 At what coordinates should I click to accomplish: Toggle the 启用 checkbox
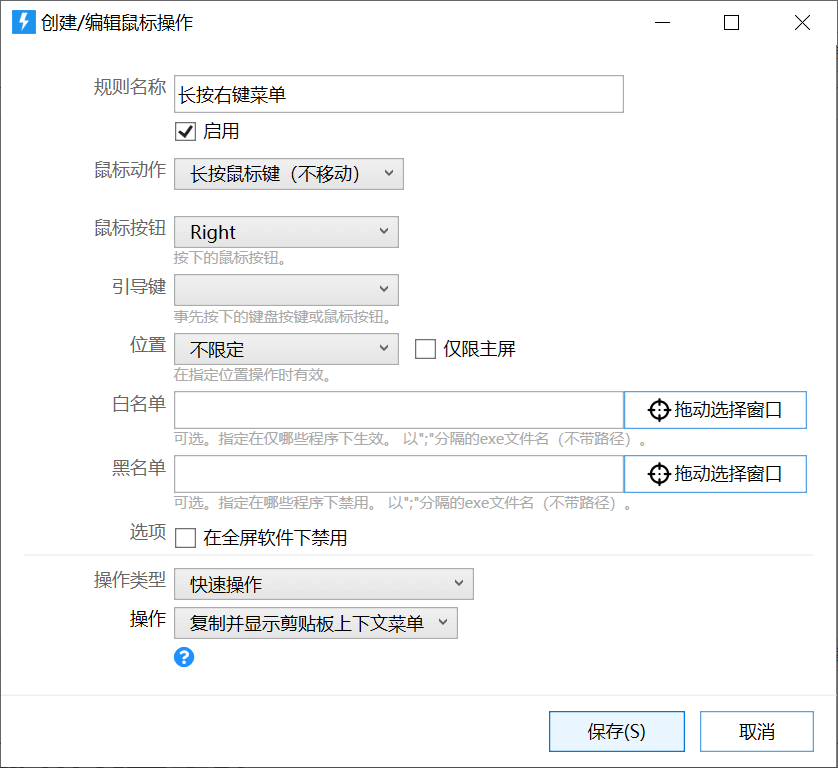point(185,131)
